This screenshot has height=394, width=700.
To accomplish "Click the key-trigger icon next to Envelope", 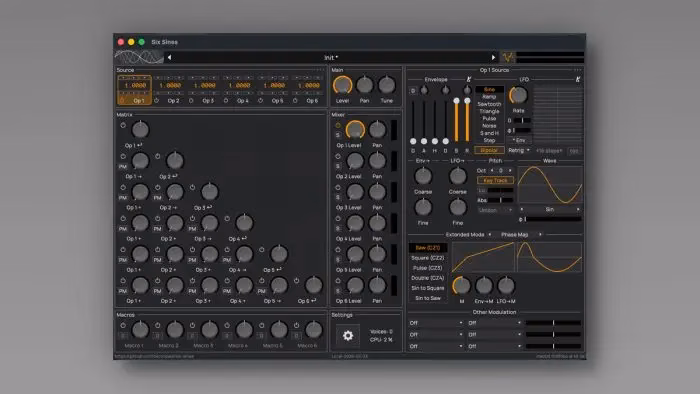I will pyautogui.click(x=469, y=79).
